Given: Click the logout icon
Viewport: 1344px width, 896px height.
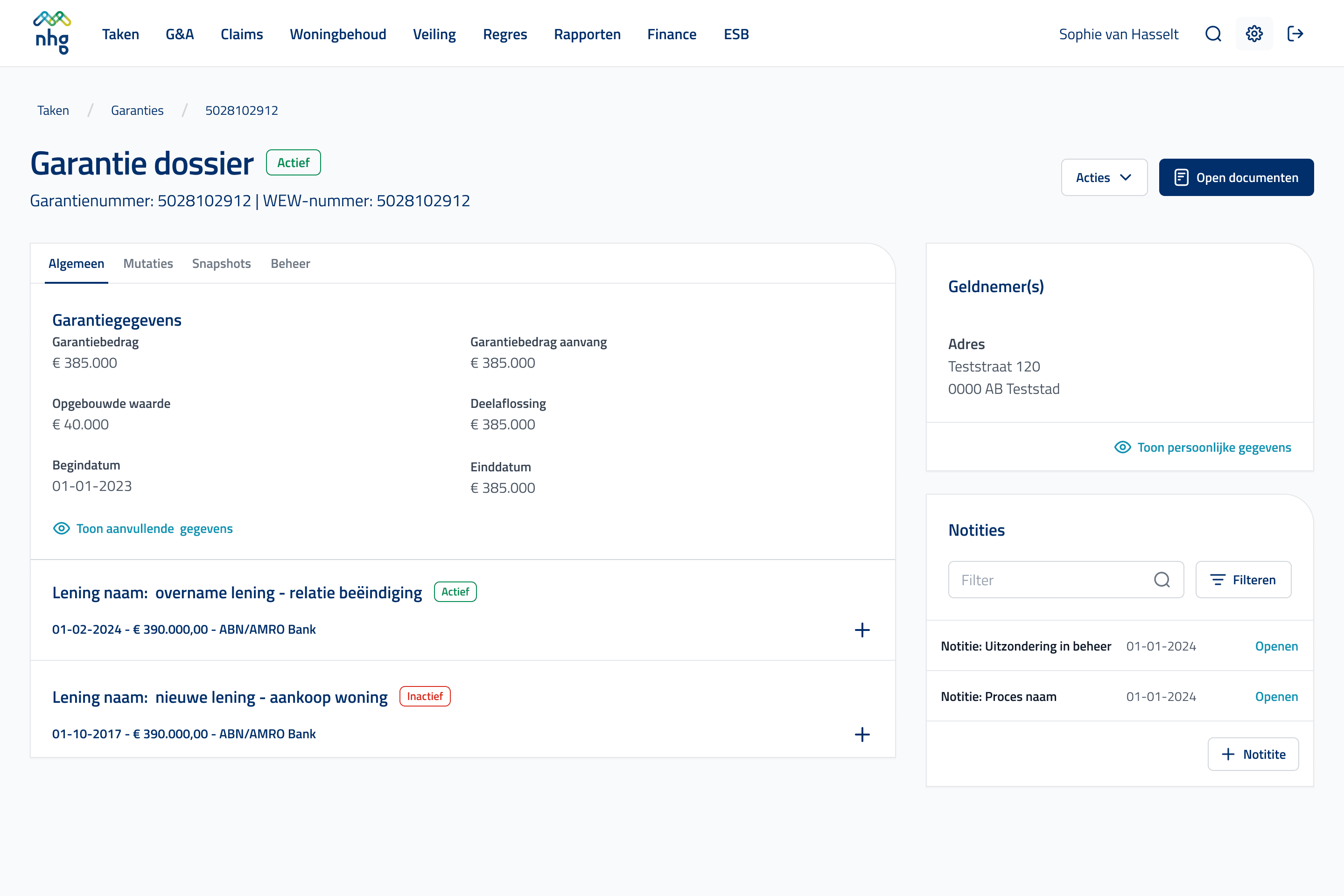Looking at the screenshot, I should click(1295, 34).
